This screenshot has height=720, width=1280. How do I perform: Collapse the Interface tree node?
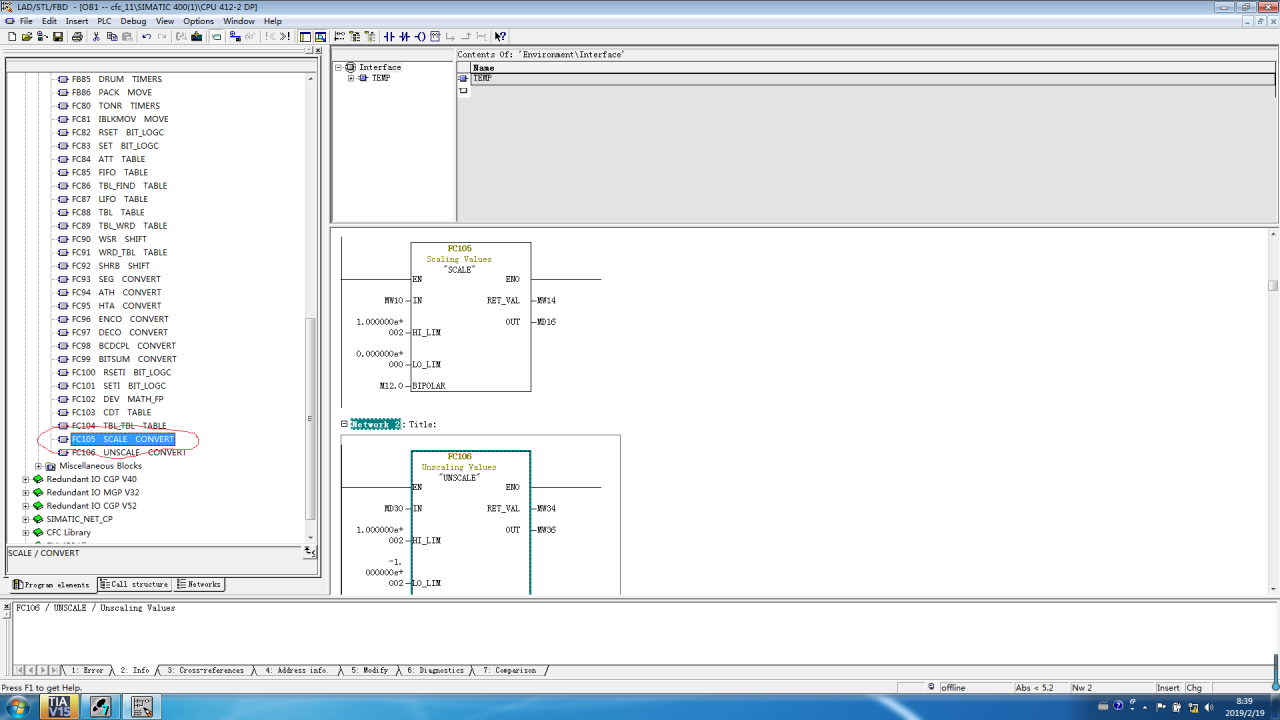(339, 67)
